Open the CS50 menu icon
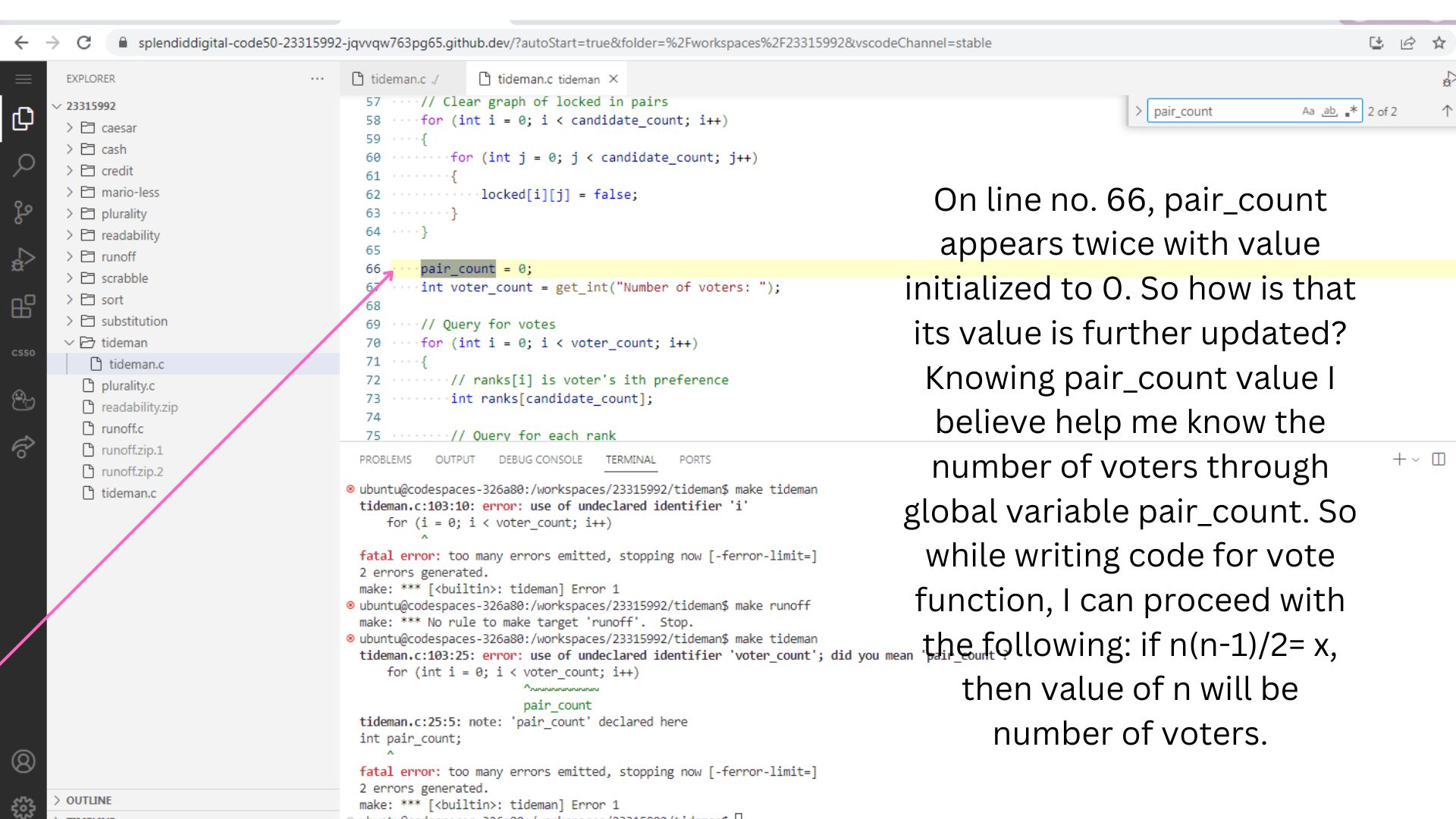This screenshot has height=819, width=1456. (x=23, y=353)
